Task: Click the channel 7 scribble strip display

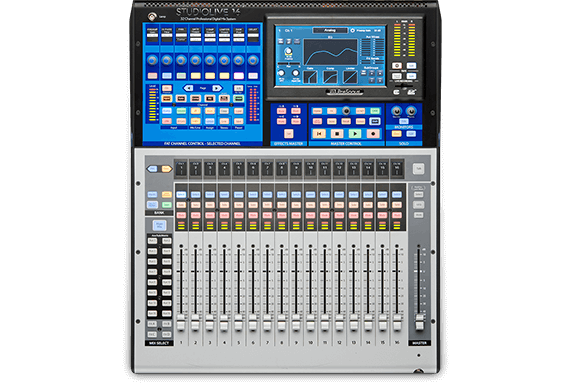Action: click(x=267, y=168)
